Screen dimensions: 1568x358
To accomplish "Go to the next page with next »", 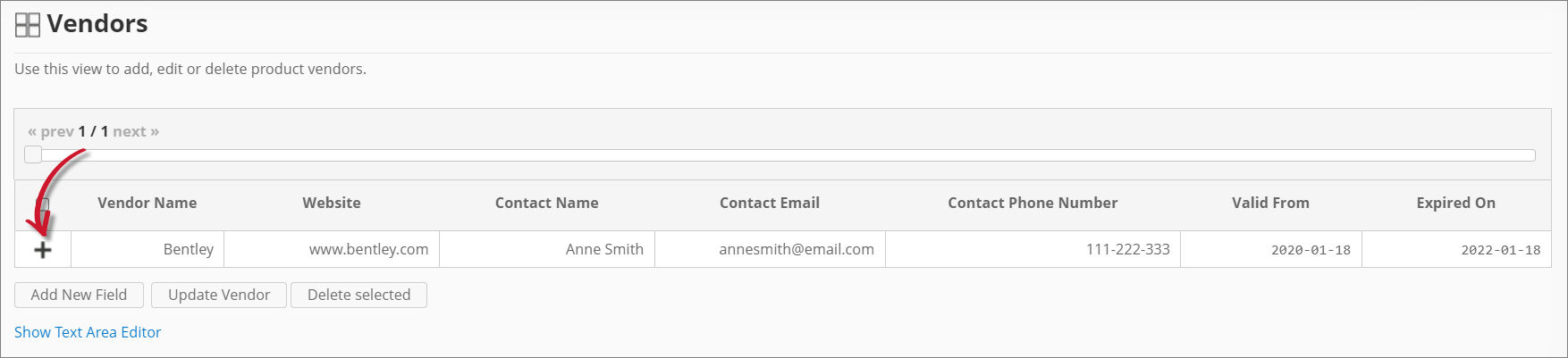I will click(x=136, y=131).
